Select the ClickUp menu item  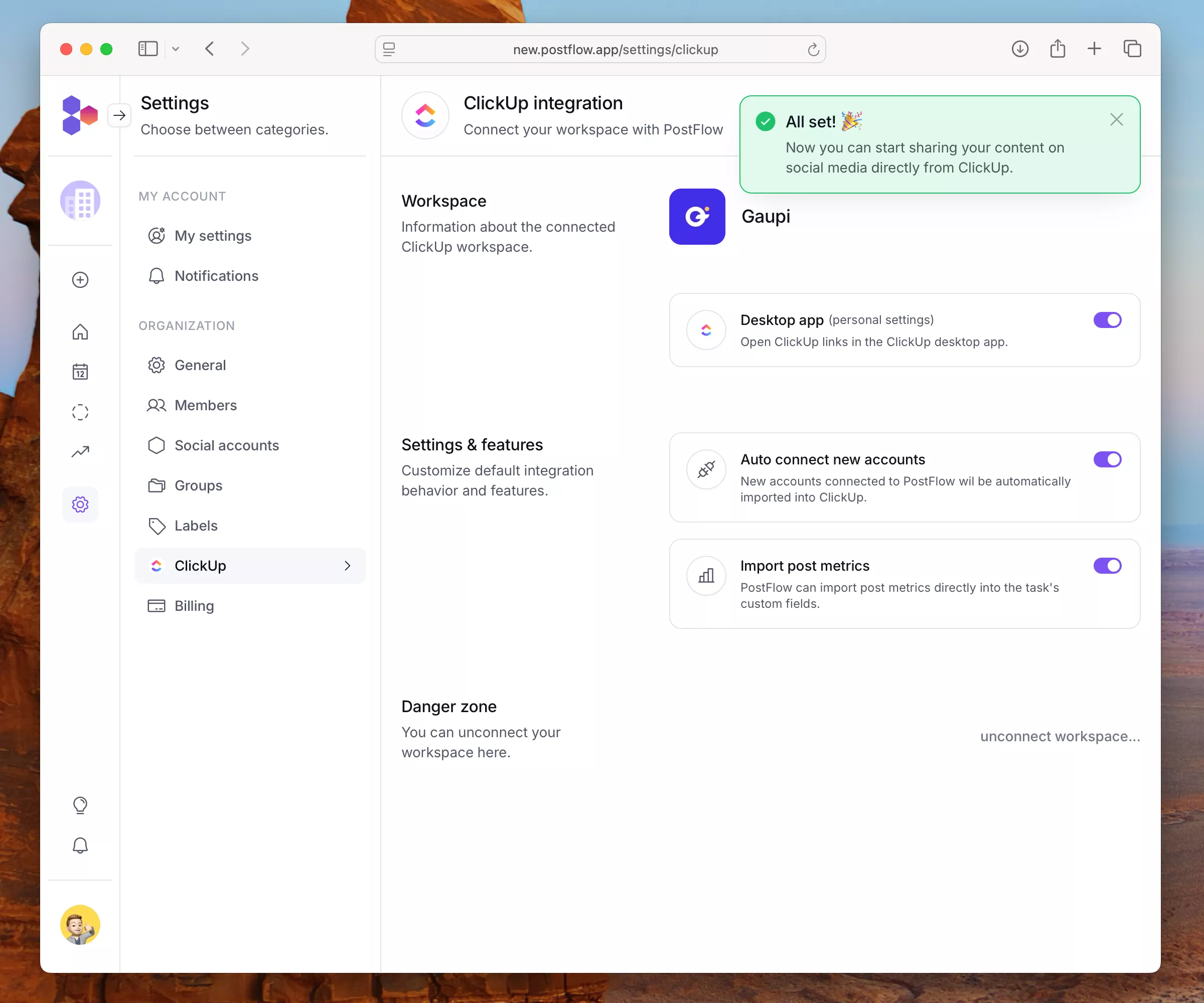tap(250, 566)
